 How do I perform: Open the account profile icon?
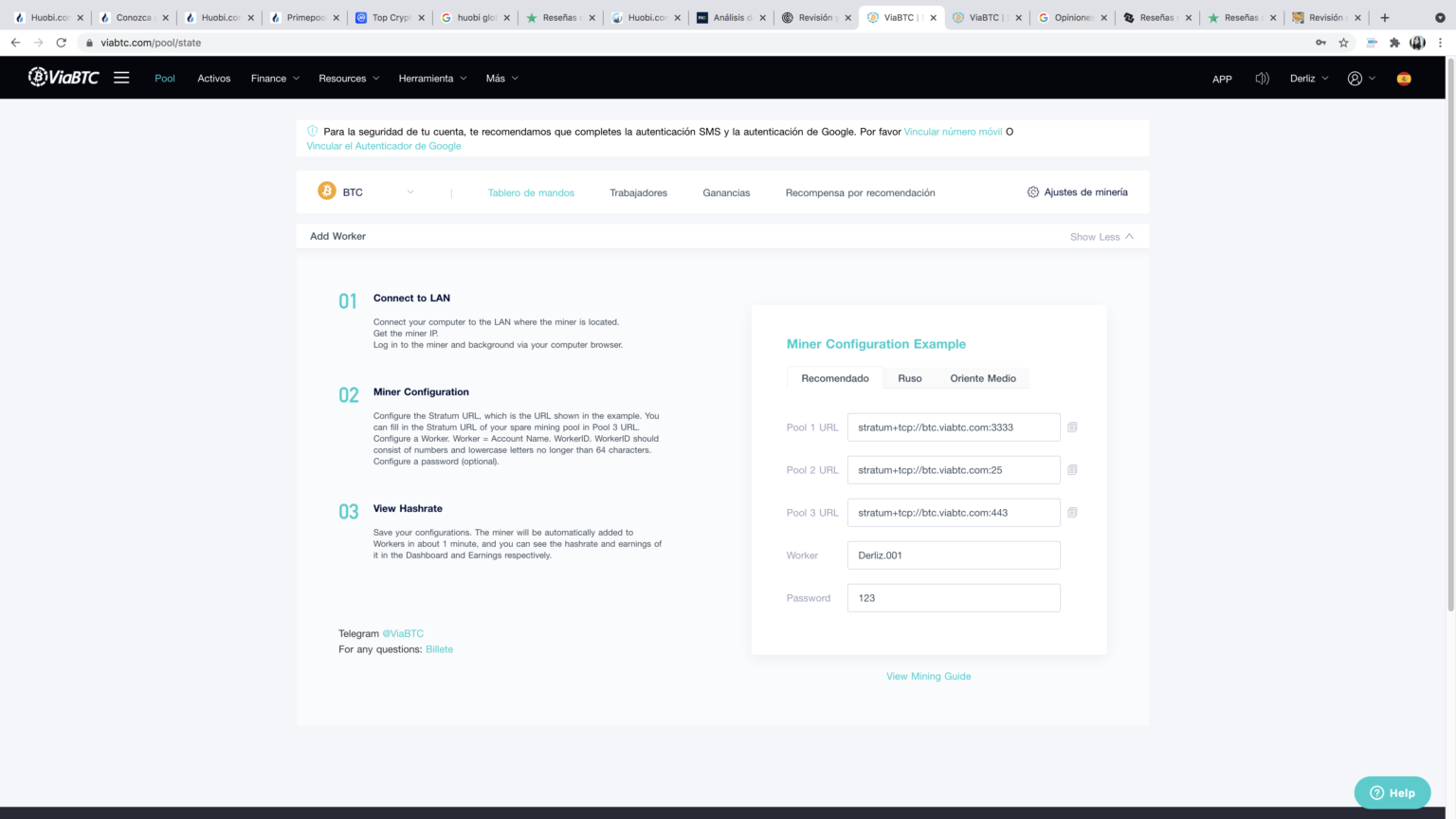click(x=1355, y=79)
